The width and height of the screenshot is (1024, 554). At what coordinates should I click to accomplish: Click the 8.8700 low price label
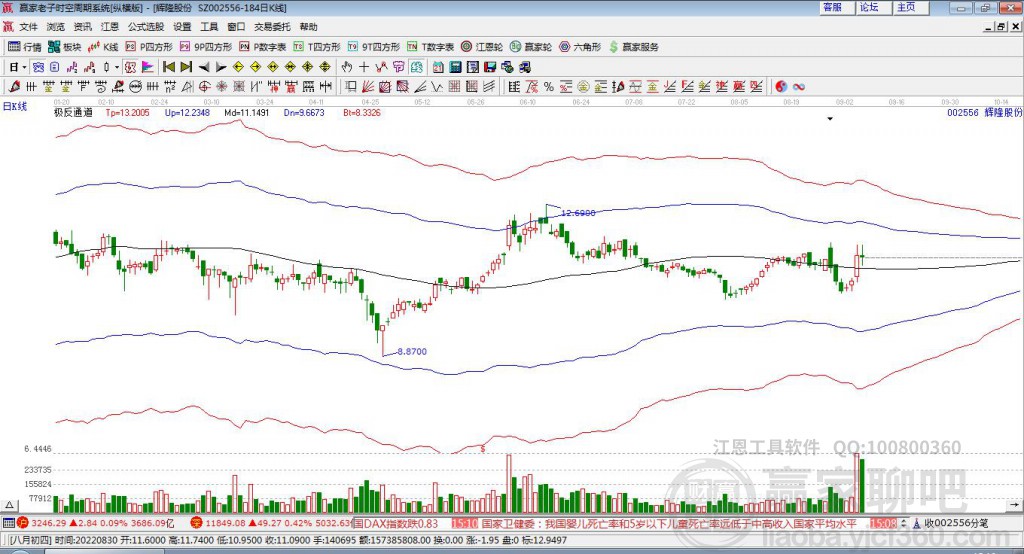(x=412, y=351)
